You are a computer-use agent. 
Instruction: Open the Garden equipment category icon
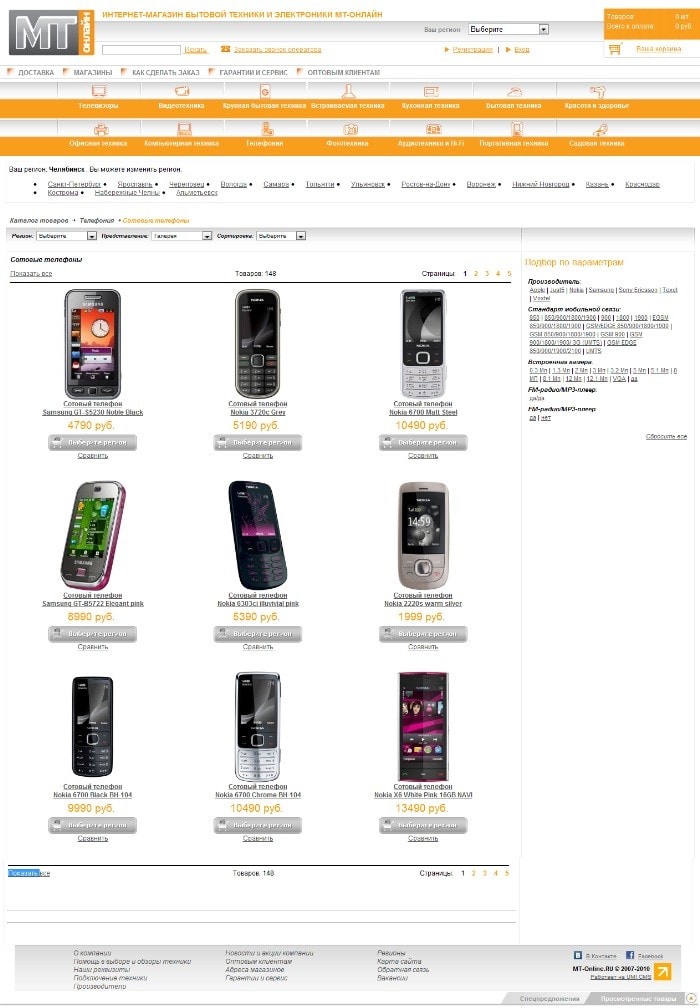pyautogui.click(x=599, y=129)
